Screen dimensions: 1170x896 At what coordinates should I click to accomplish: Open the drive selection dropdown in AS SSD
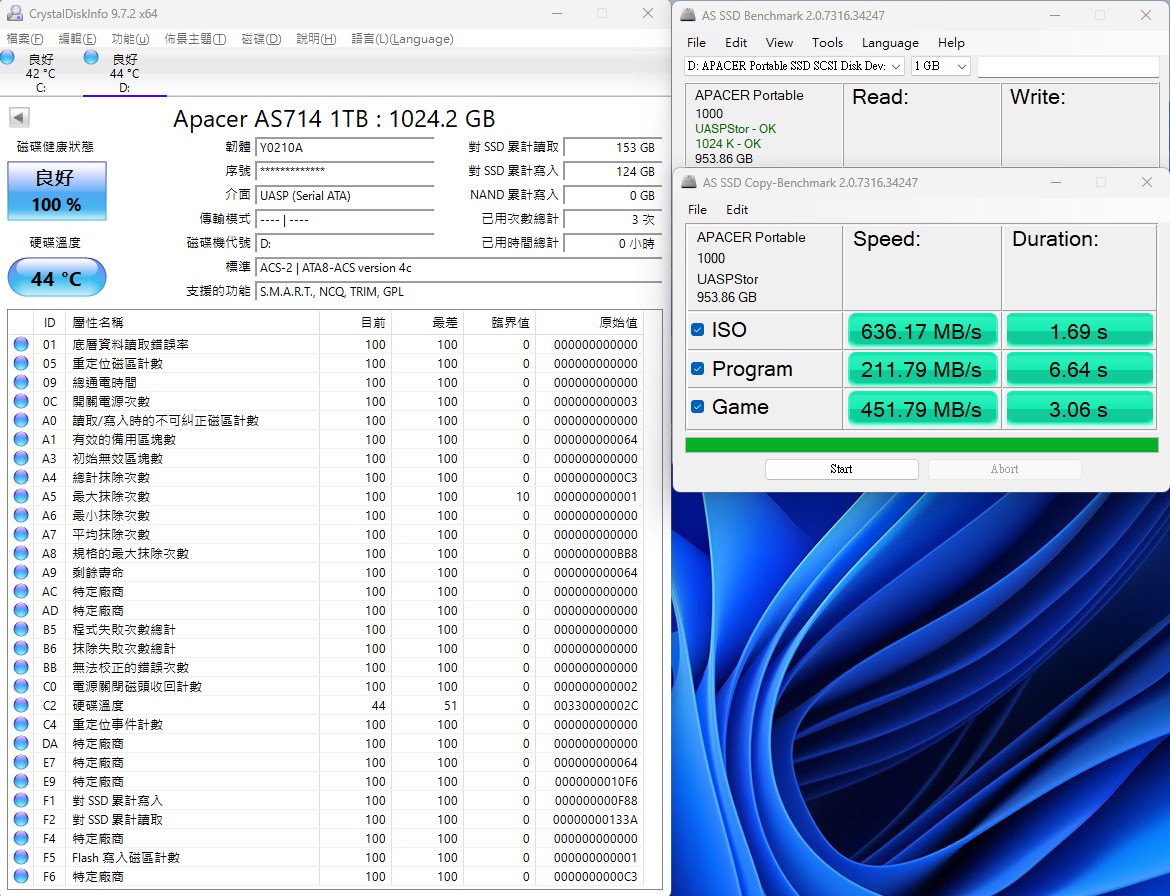[x=795, y=66]
